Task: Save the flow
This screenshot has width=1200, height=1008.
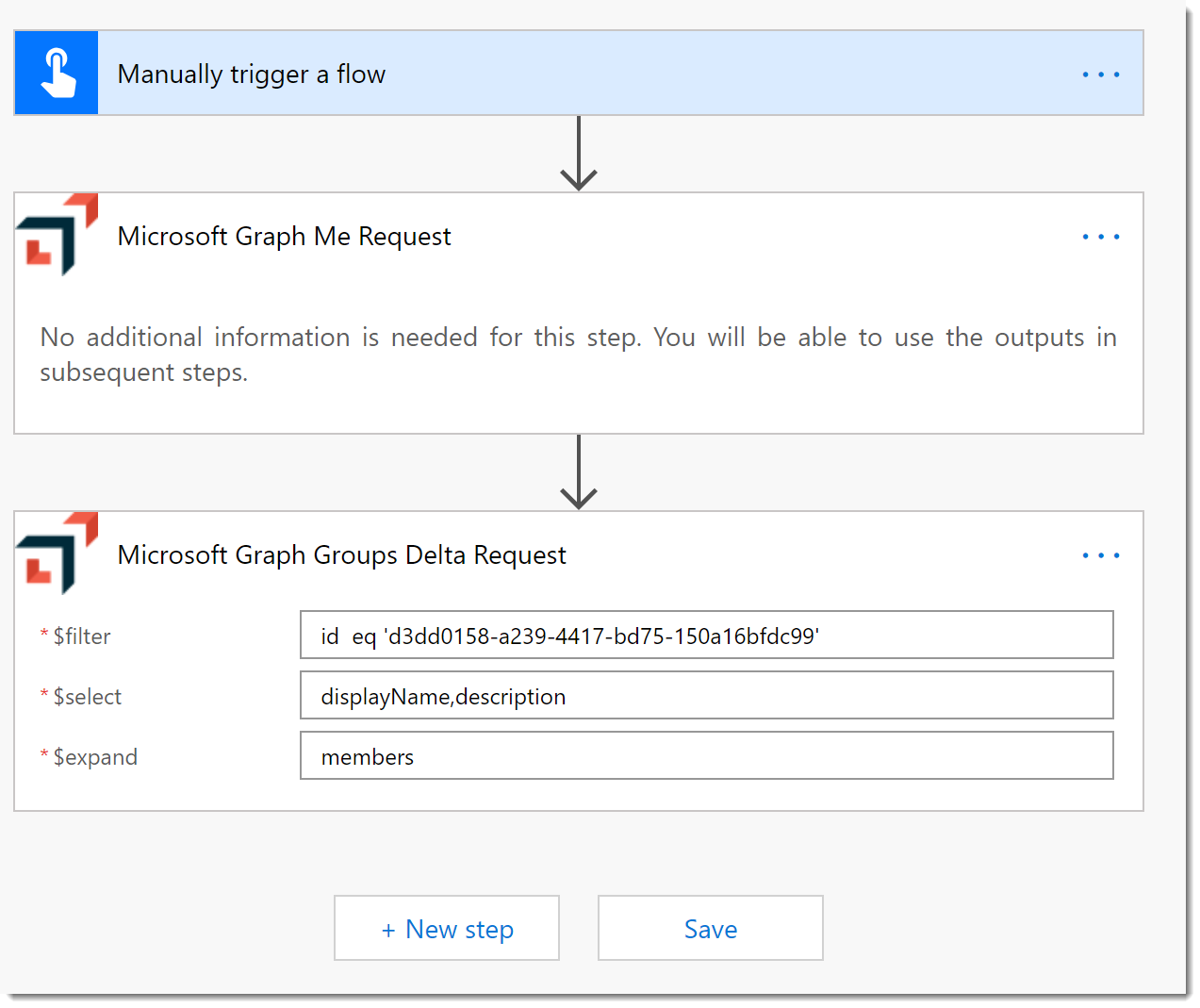Action: point(711,929)
